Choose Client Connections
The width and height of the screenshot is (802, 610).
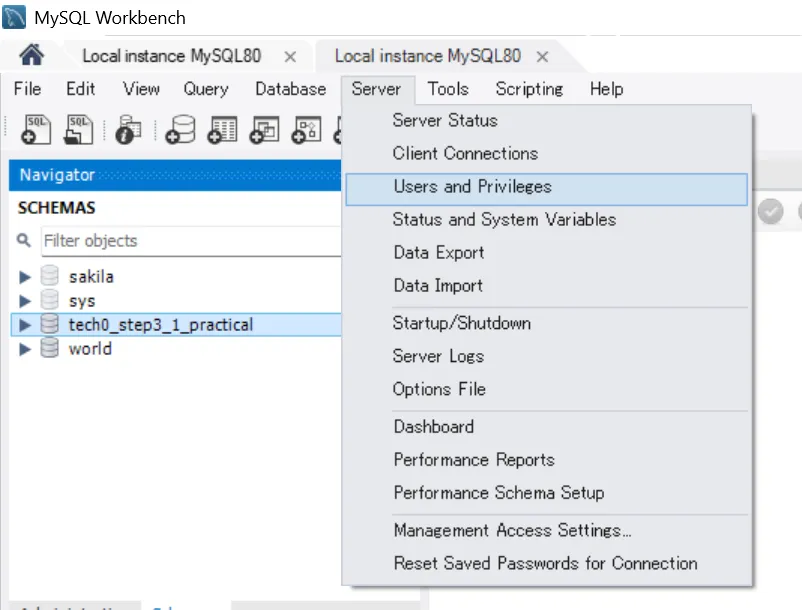click(x=547, y=153)
